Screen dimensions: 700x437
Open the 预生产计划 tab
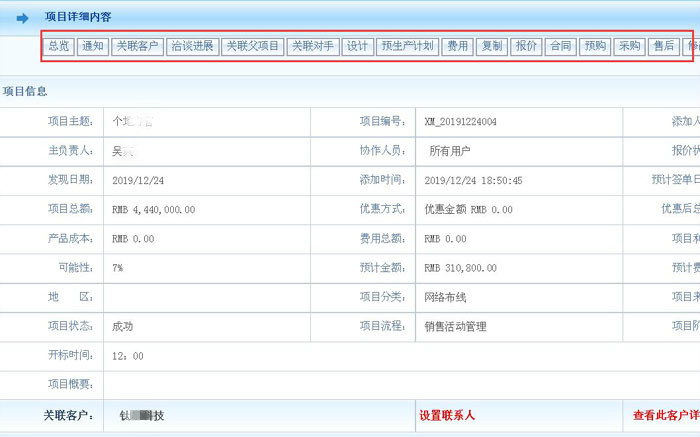pos(406,46)
